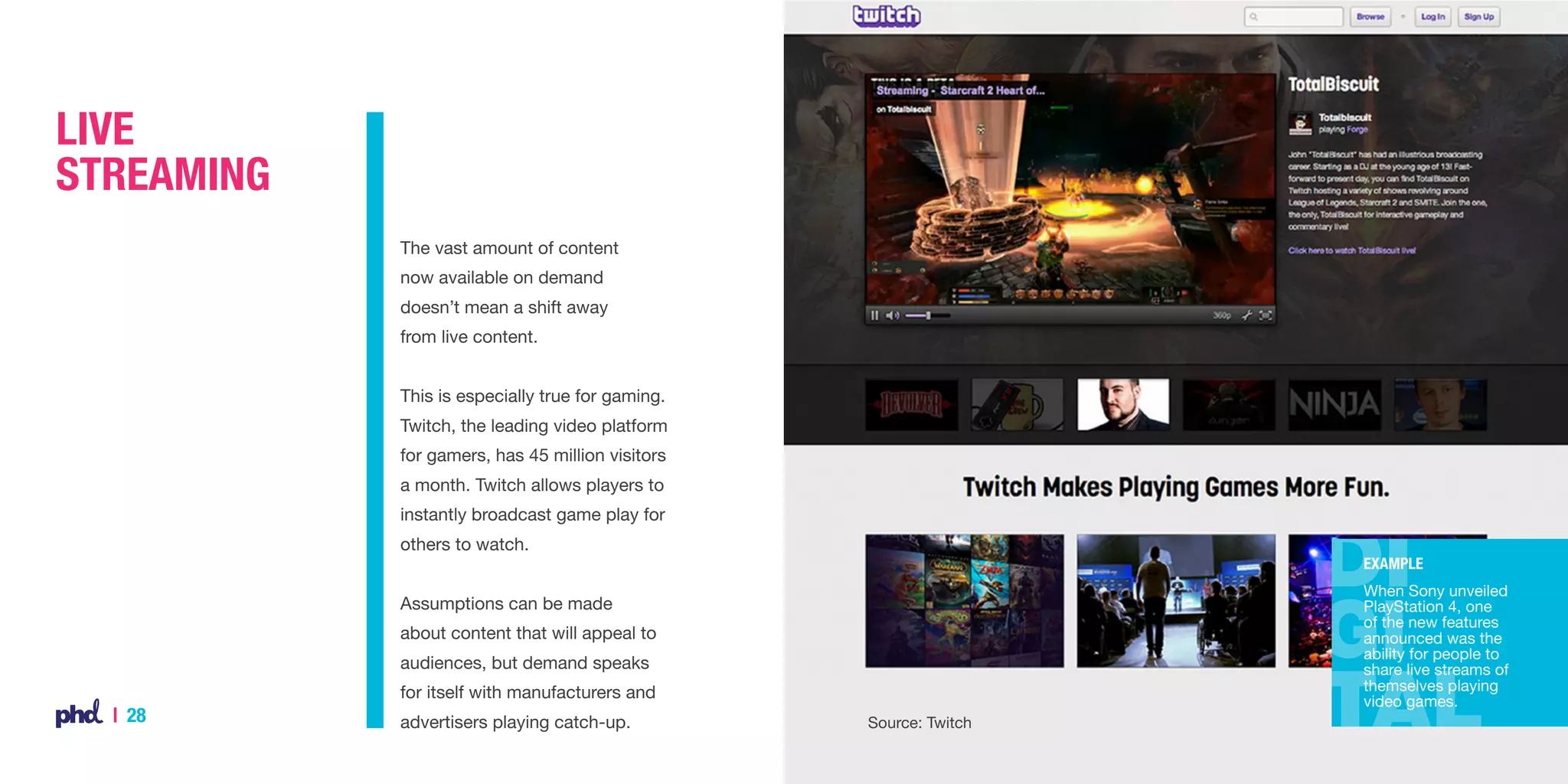Screen dimensions: 1568x784
Task: Open the audience presentation image
Action: click(x=1176, y=601)
